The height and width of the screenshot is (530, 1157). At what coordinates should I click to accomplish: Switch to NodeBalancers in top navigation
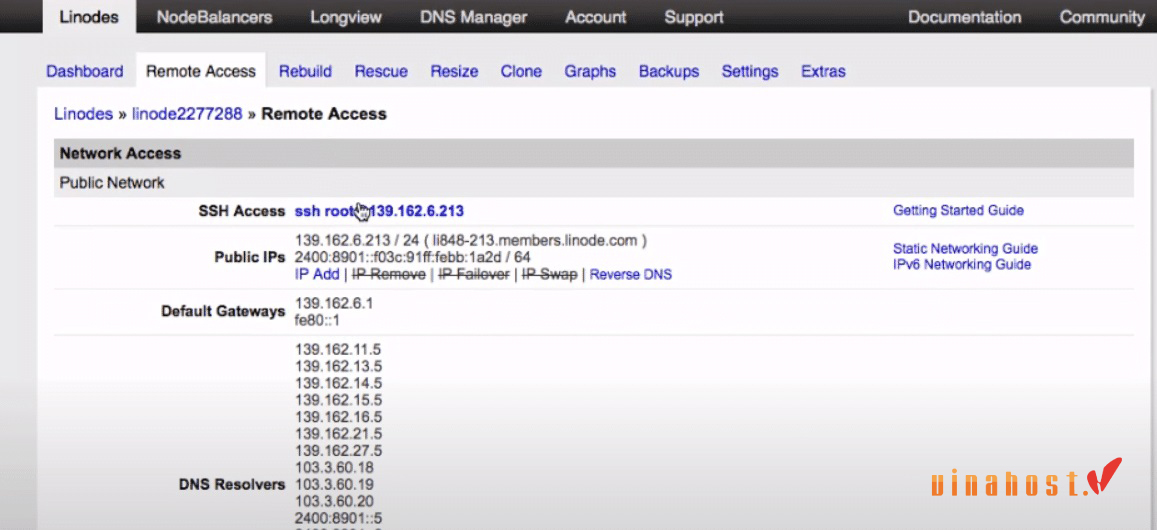(214, 17)
